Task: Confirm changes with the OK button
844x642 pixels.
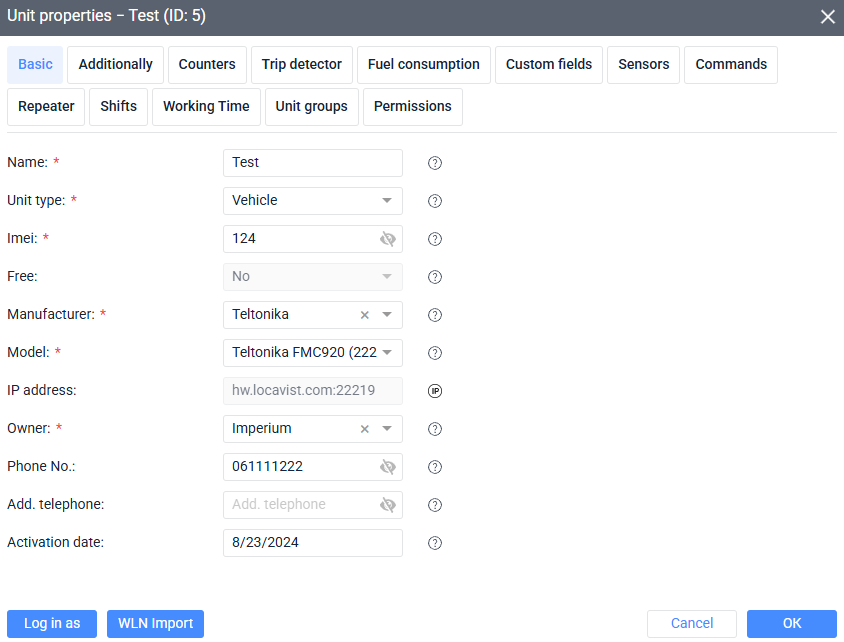Action: [791, 623]
